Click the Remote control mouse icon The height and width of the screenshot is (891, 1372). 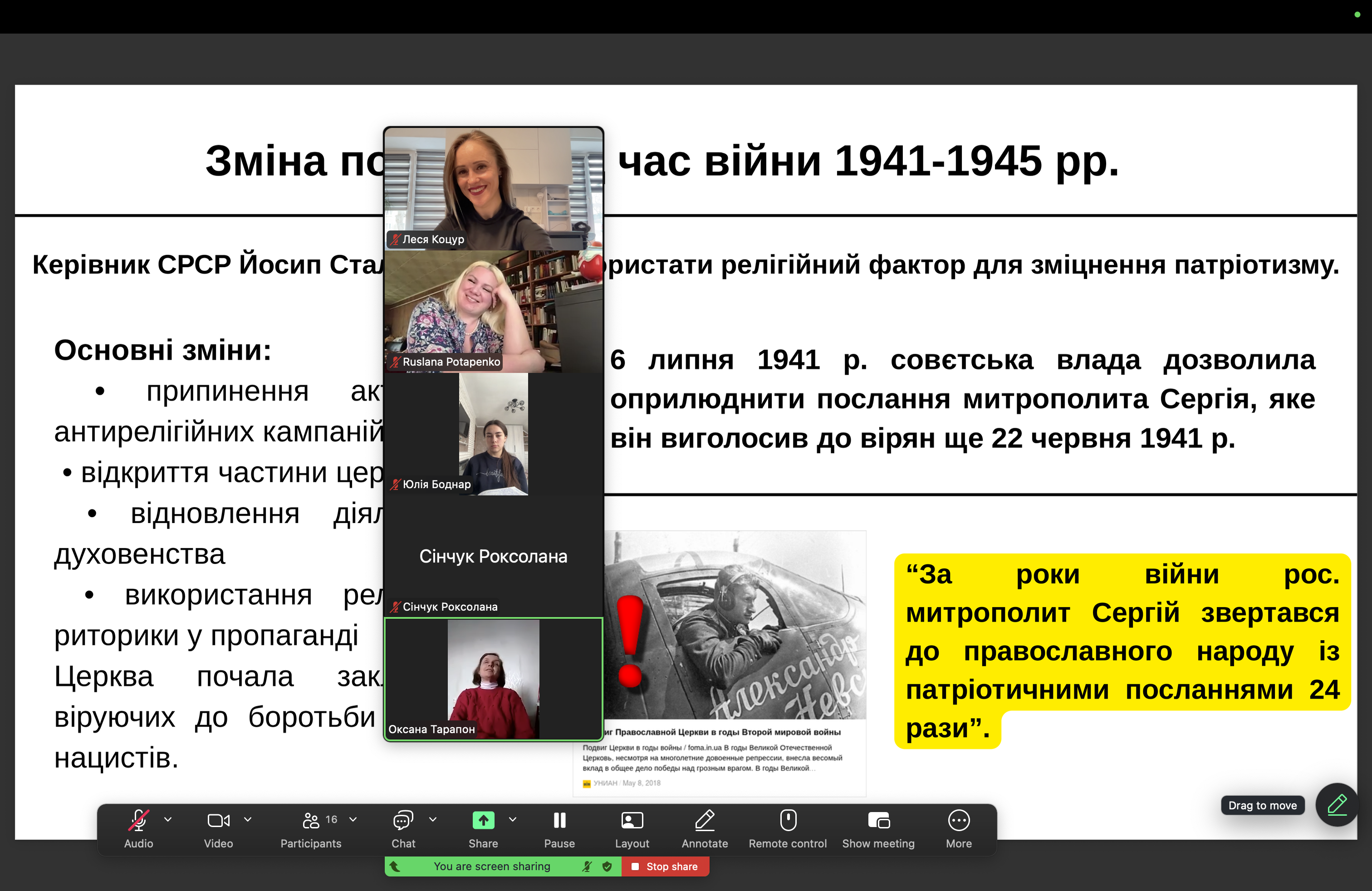click(788, 820)
